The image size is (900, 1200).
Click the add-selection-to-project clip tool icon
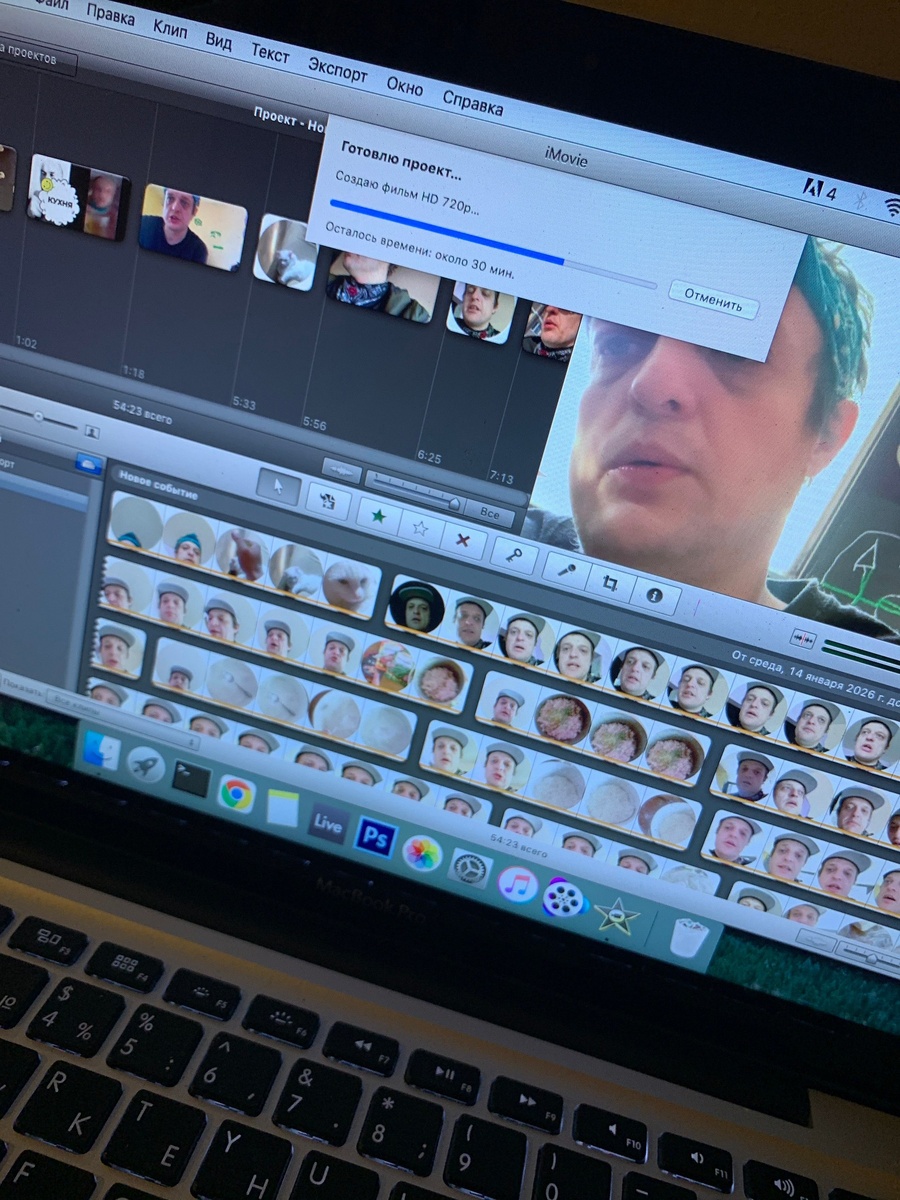coord(327,501)
